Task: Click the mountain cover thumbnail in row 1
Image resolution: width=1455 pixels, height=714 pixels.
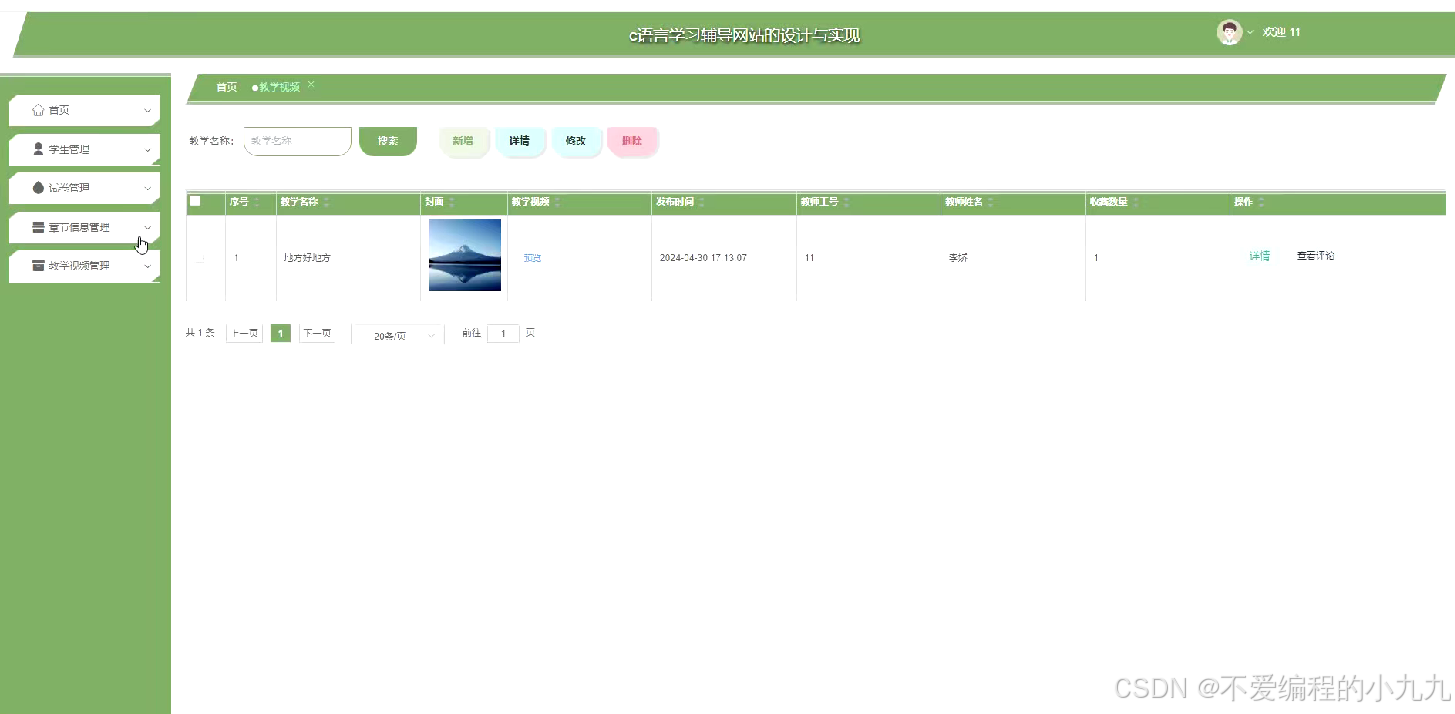Action: pos(465,255)
